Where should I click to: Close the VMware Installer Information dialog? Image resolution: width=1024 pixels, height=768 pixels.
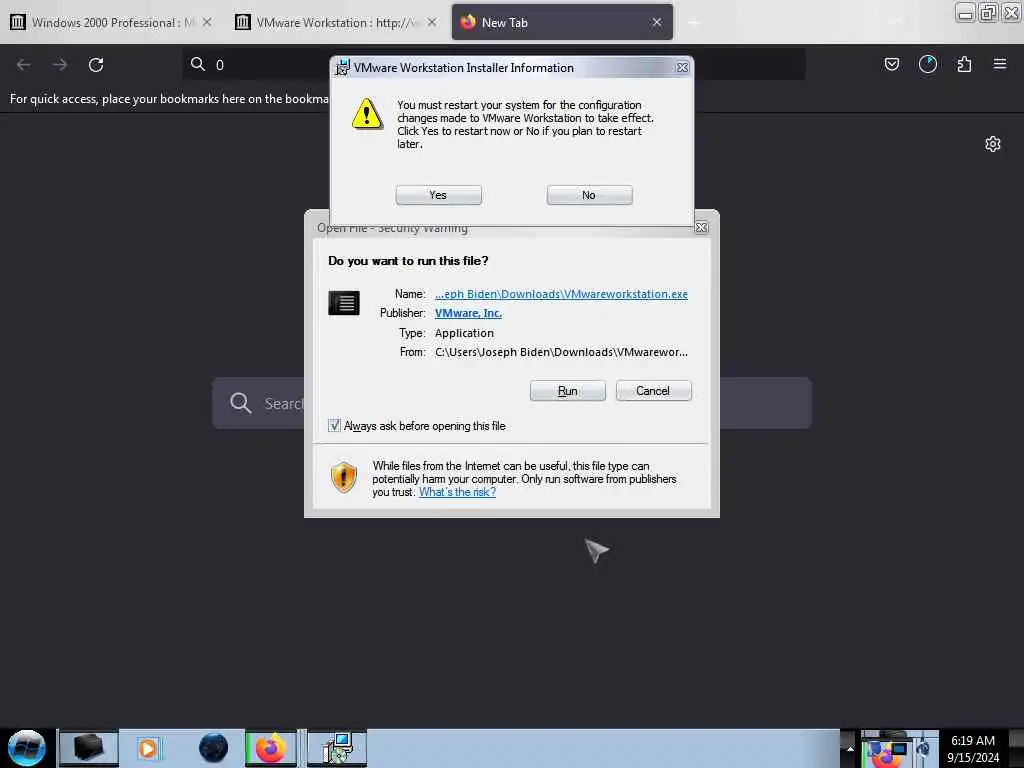click(x=682, y=67)
